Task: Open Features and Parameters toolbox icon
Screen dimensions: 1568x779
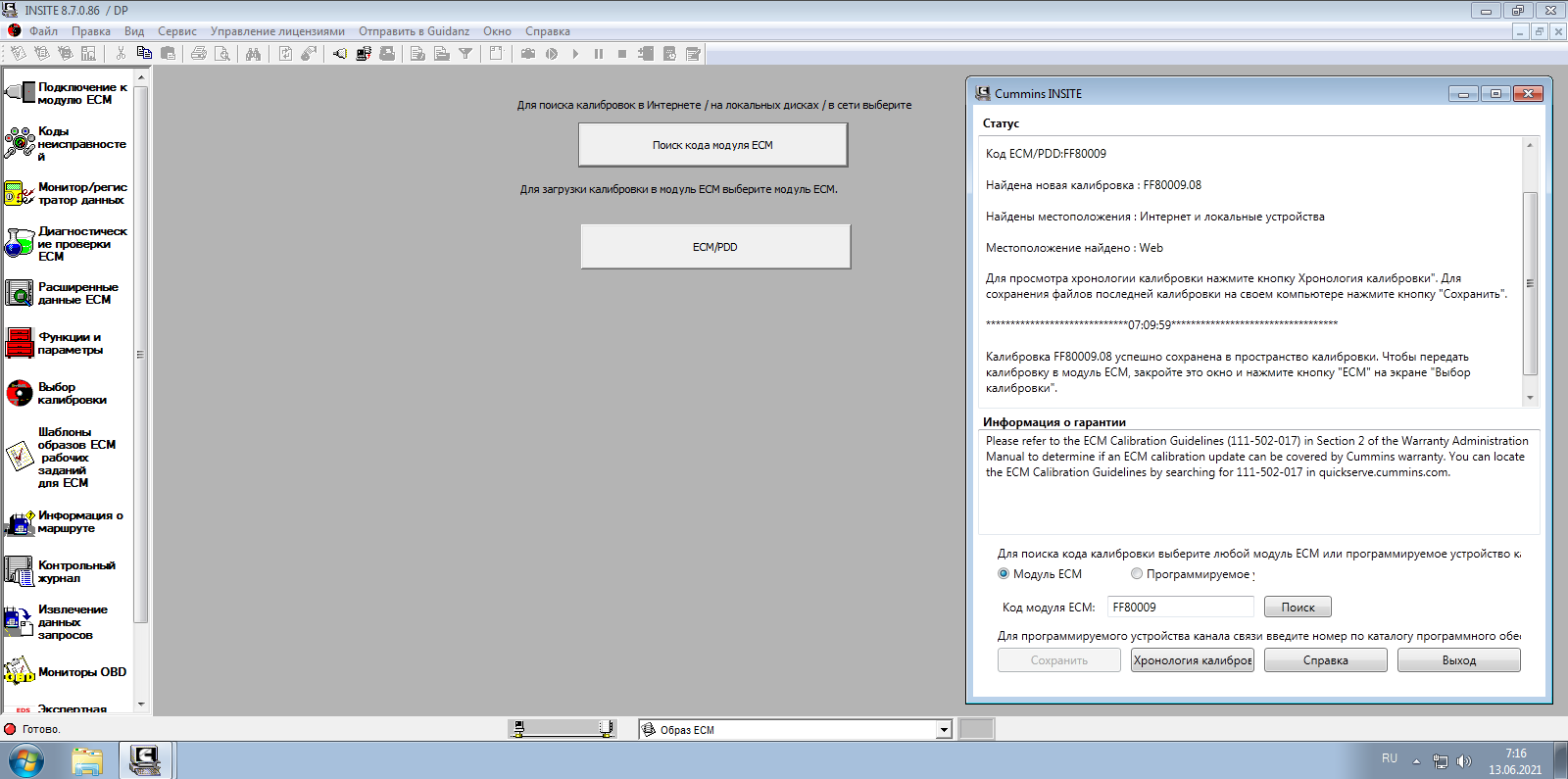Action: click(20, 343)
